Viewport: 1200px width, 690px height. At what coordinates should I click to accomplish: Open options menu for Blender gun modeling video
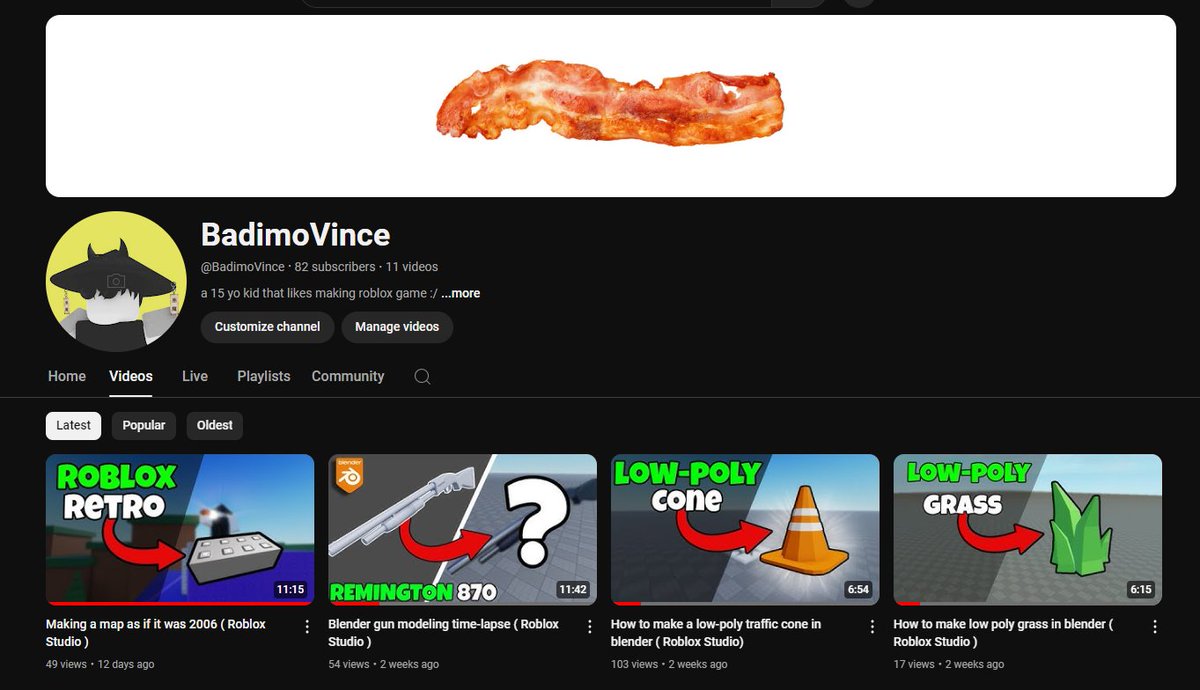pos(590,627)
